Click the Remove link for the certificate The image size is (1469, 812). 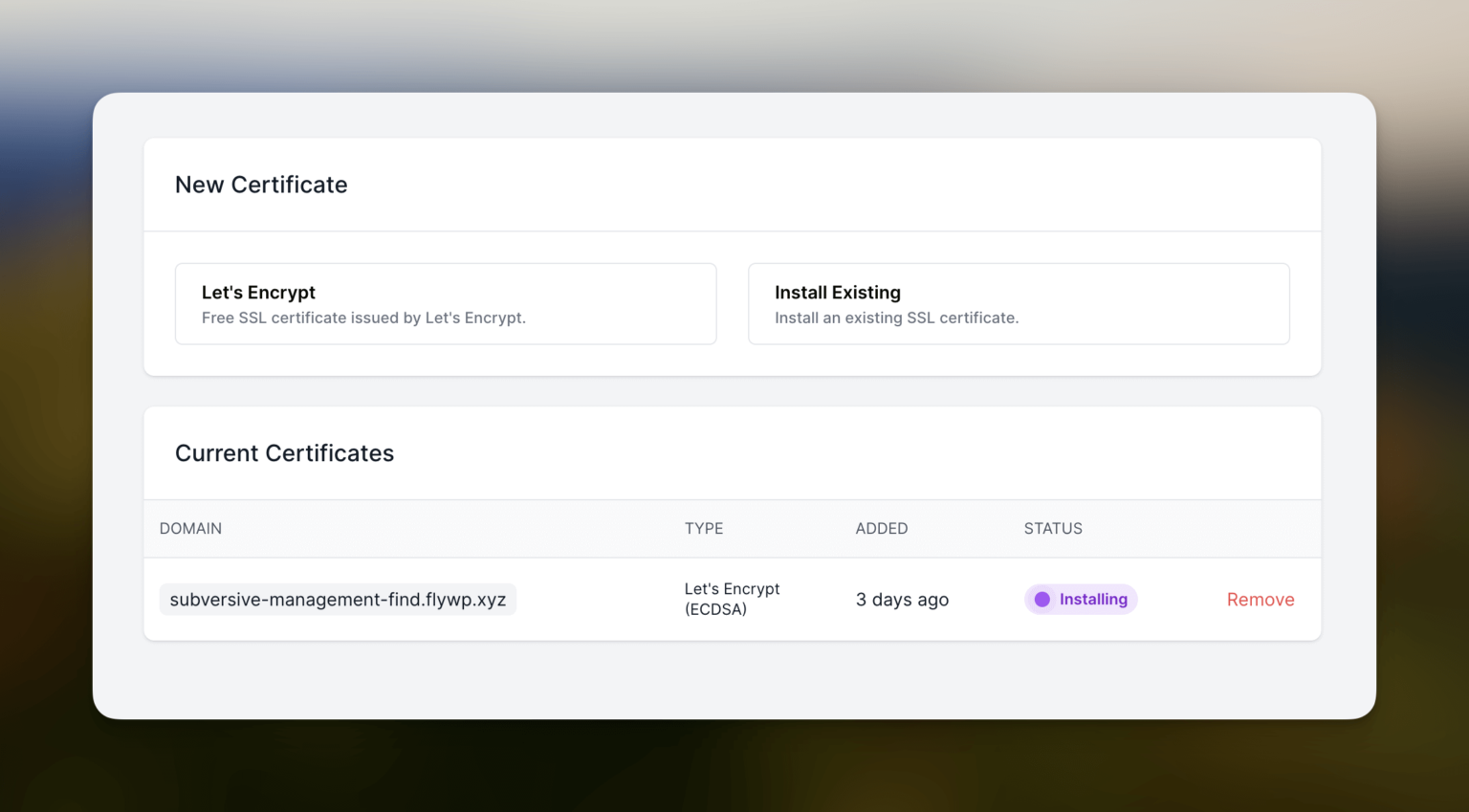coord(1261,599)
